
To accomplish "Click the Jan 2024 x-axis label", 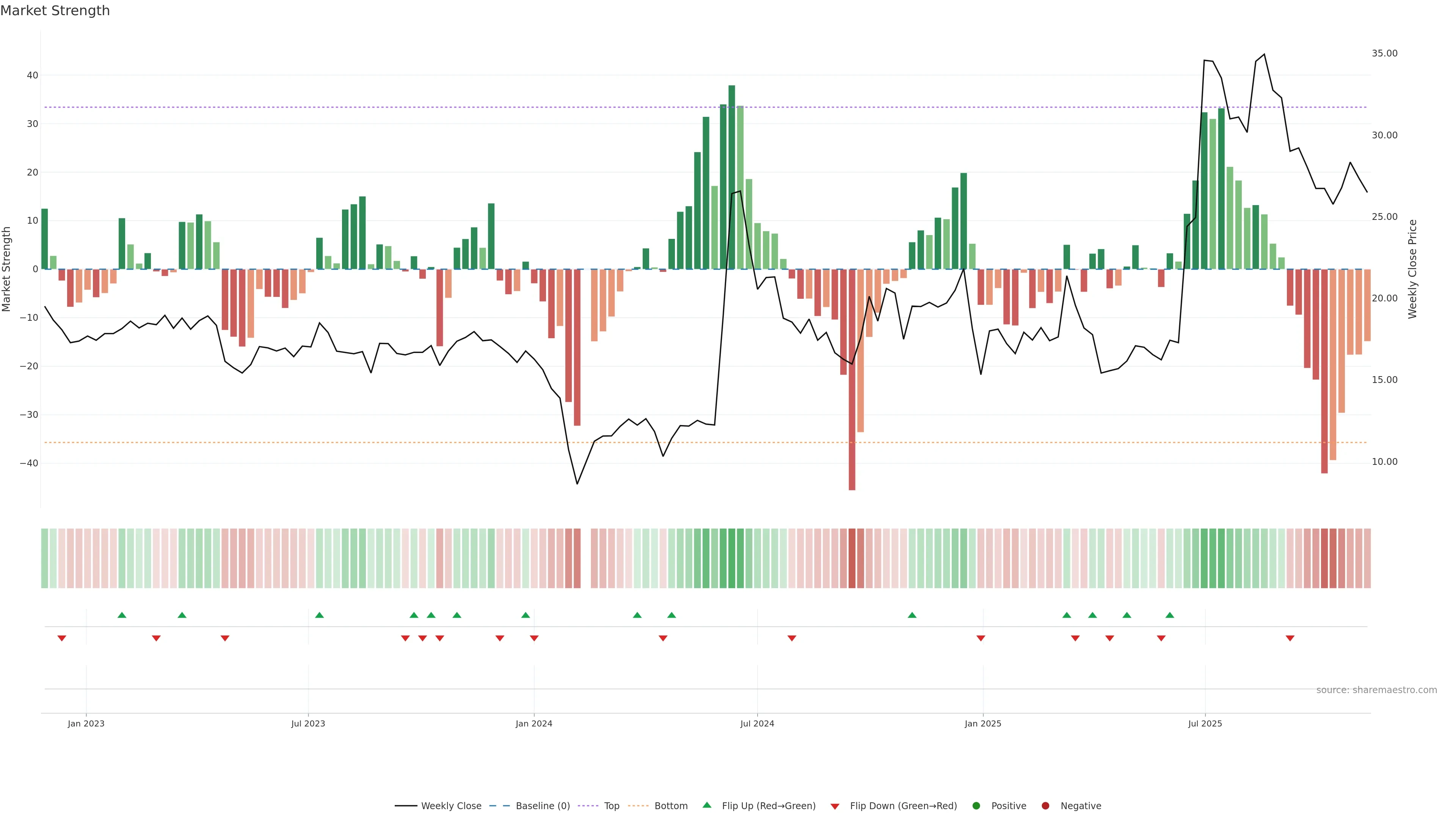I will point(533,723).
